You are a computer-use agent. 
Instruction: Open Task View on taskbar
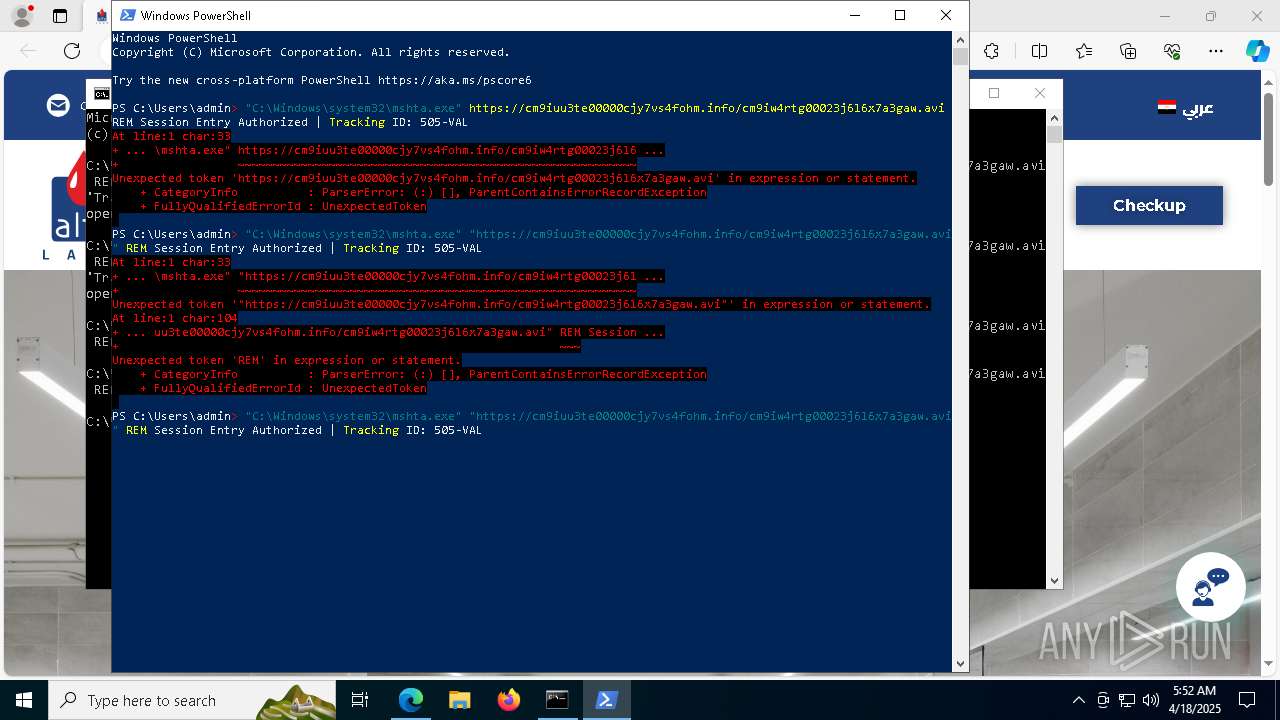point(360,700)
